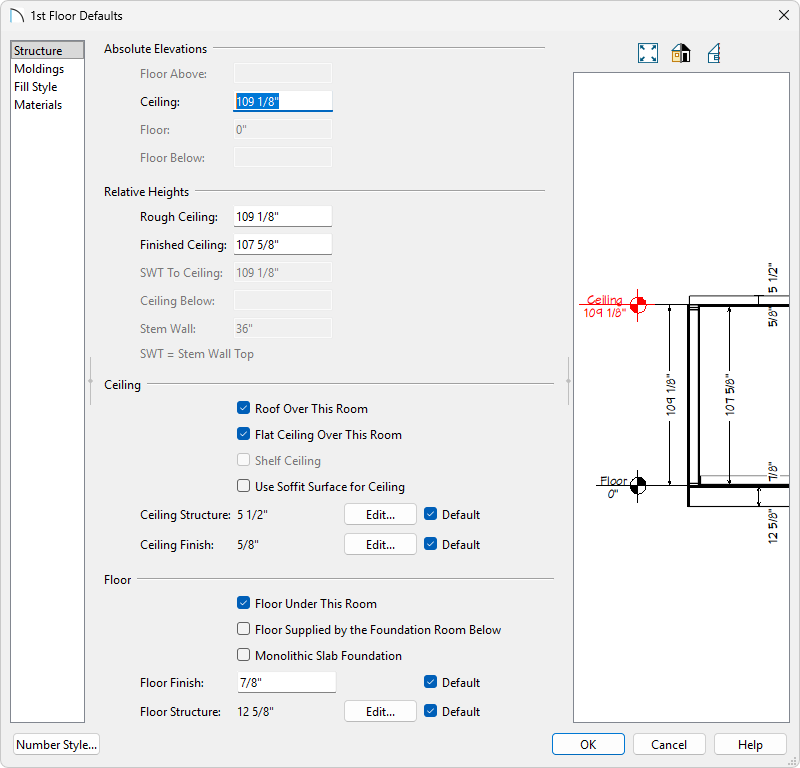Switch to the Moldings panel
This screenshot has width=800, height=768.
38,68
